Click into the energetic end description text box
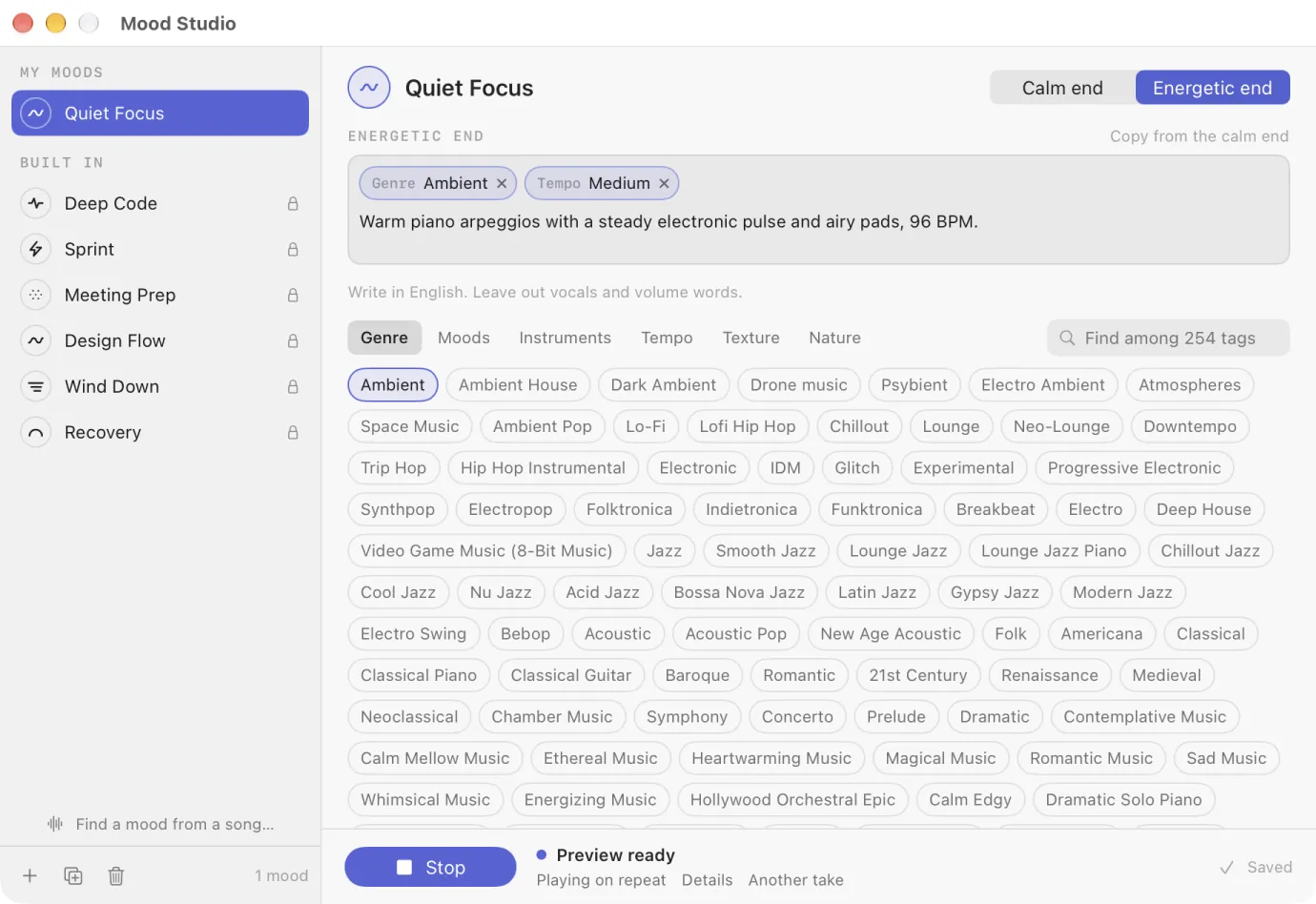Image resolution: width=1316 pixels, height=904 pixels. [x=818, y=210]
